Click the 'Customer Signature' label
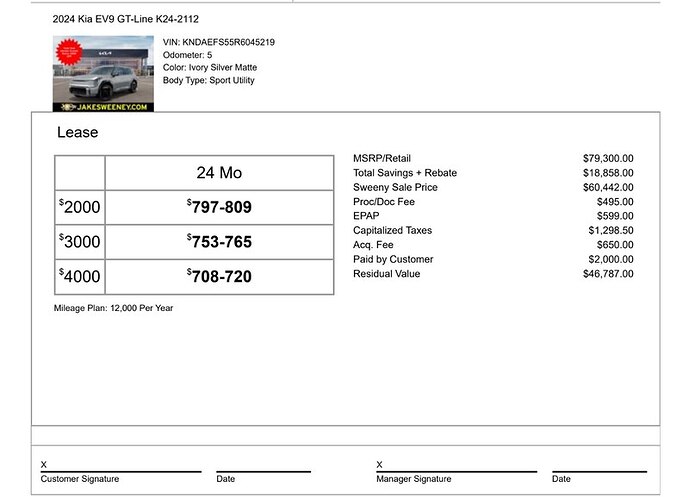Screen dimensions: 689x499 click(80, 479)
